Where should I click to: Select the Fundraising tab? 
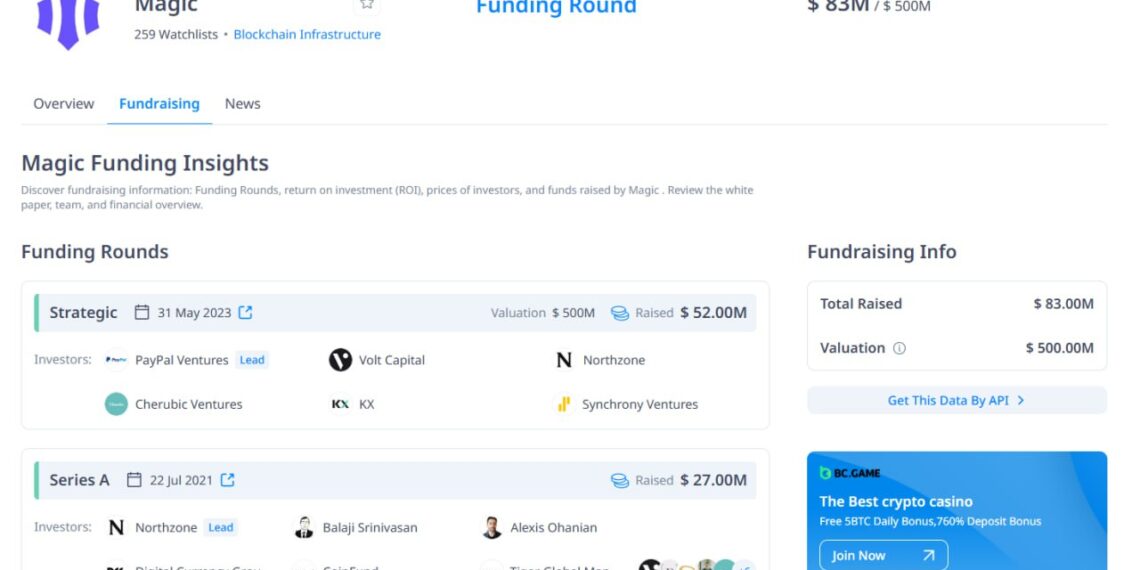(159, 104)
